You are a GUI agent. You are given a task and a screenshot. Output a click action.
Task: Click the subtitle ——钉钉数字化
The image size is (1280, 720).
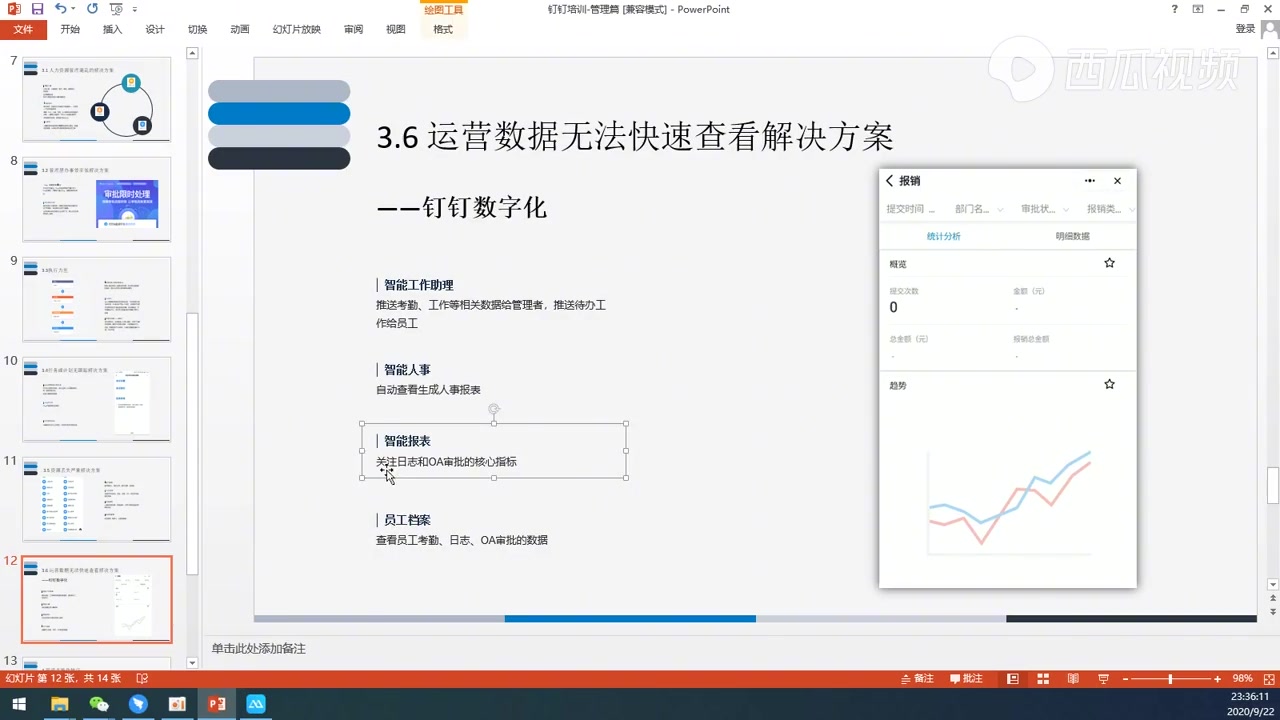tap(462, 208)
